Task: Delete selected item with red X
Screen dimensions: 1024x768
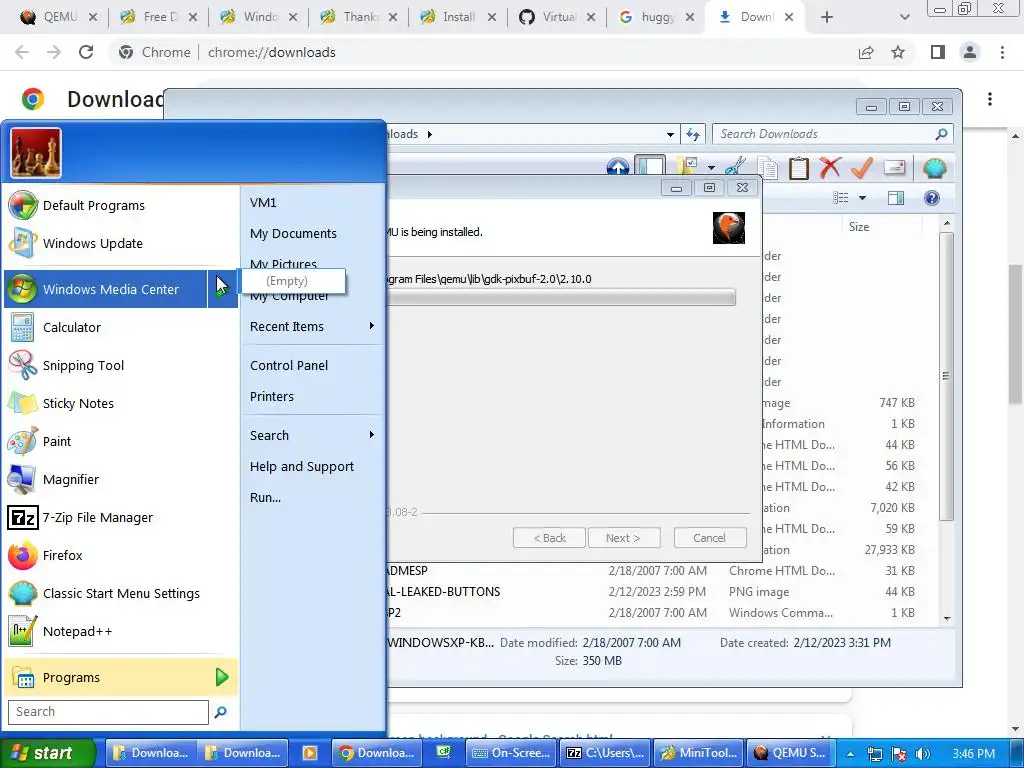Action: coord(830,168)
